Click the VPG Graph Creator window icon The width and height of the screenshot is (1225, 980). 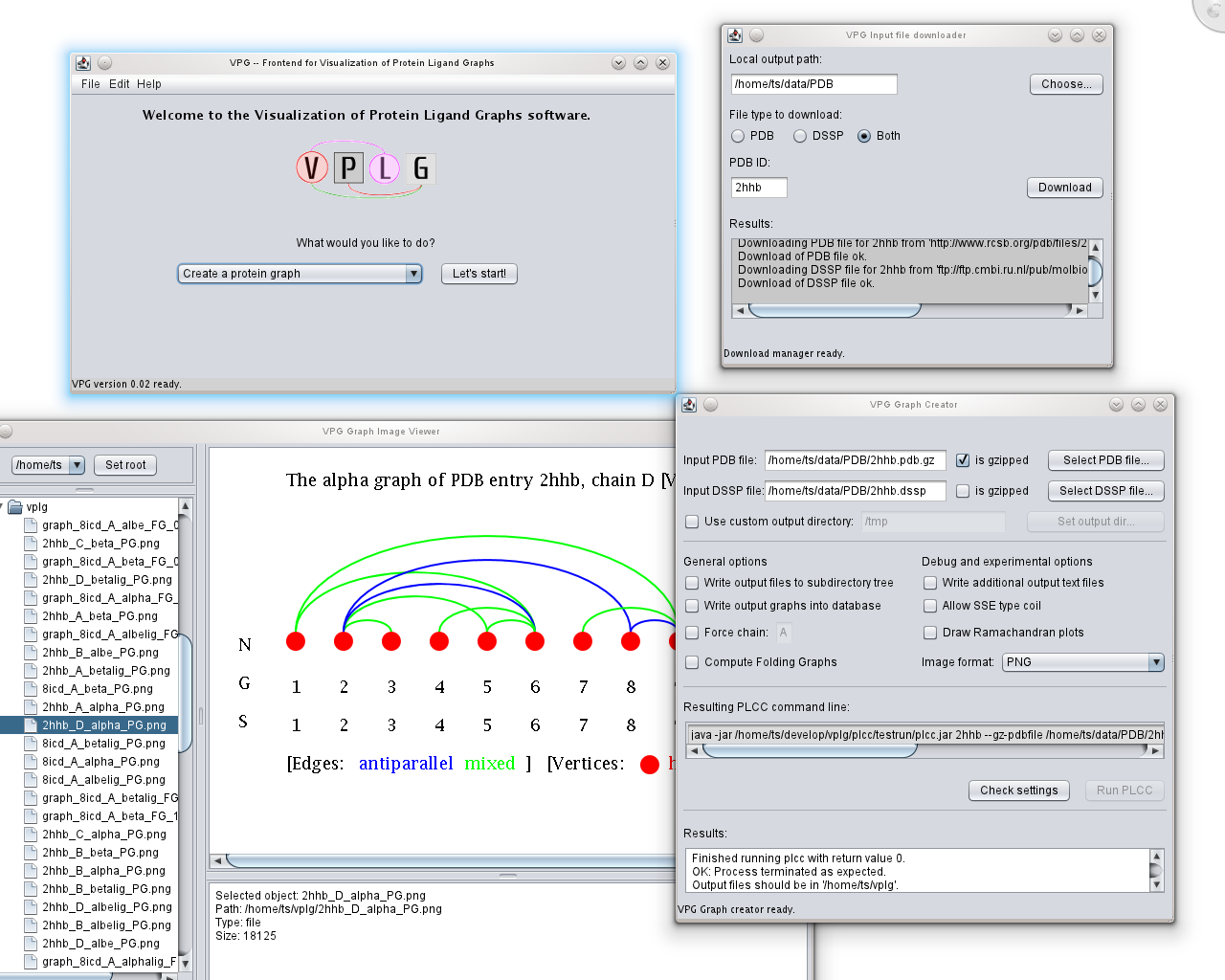[689, 405]
